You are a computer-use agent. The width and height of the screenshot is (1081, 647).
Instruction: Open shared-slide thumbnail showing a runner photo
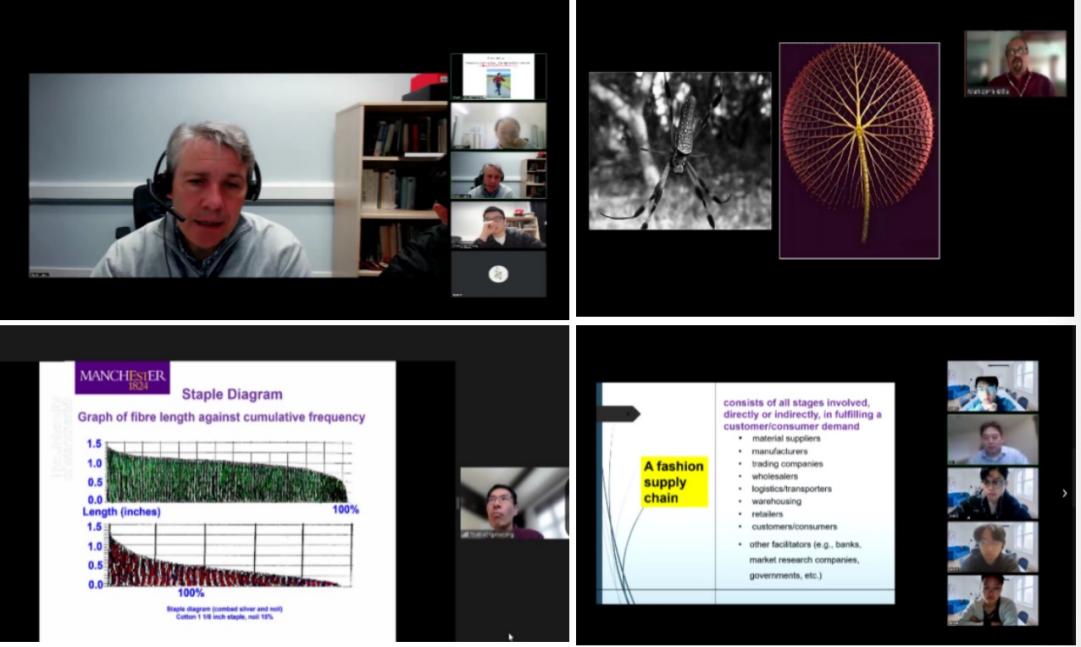[498, 76]
